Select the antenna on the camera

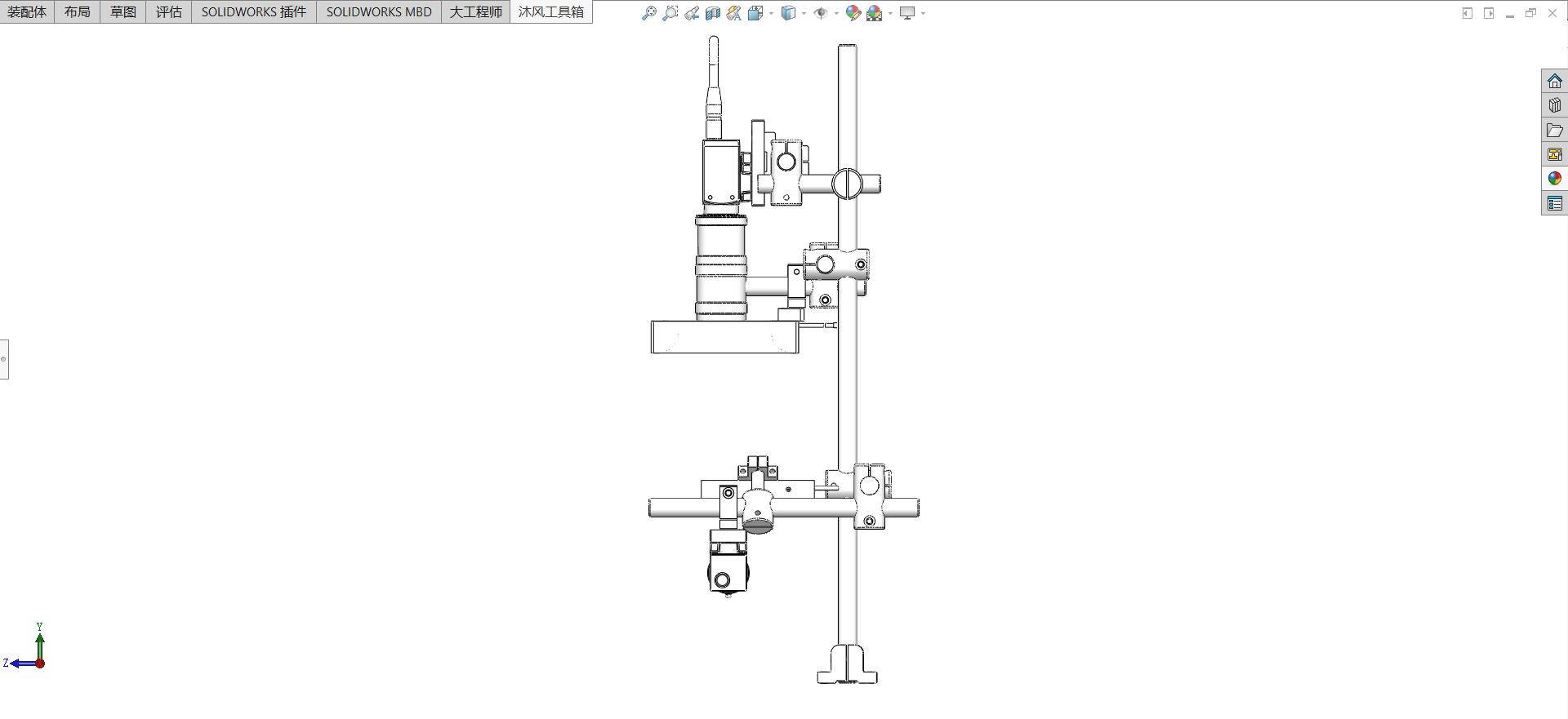pyautogui.click(x=714, y=87)
